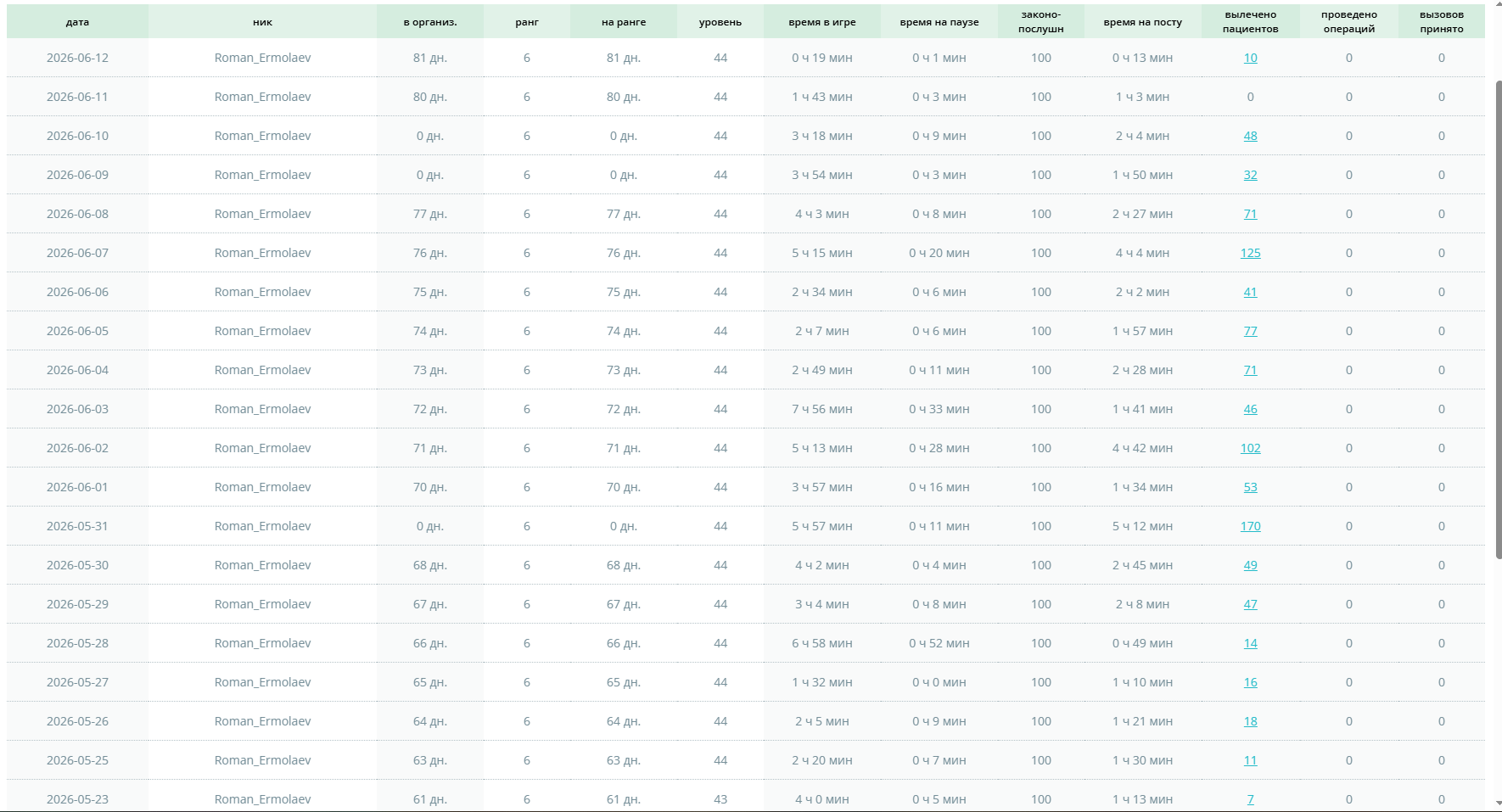Click pause time '0 ч 16 мин'
The height and width of the screenshot is (812, 1502).
[x=939, y=487]
